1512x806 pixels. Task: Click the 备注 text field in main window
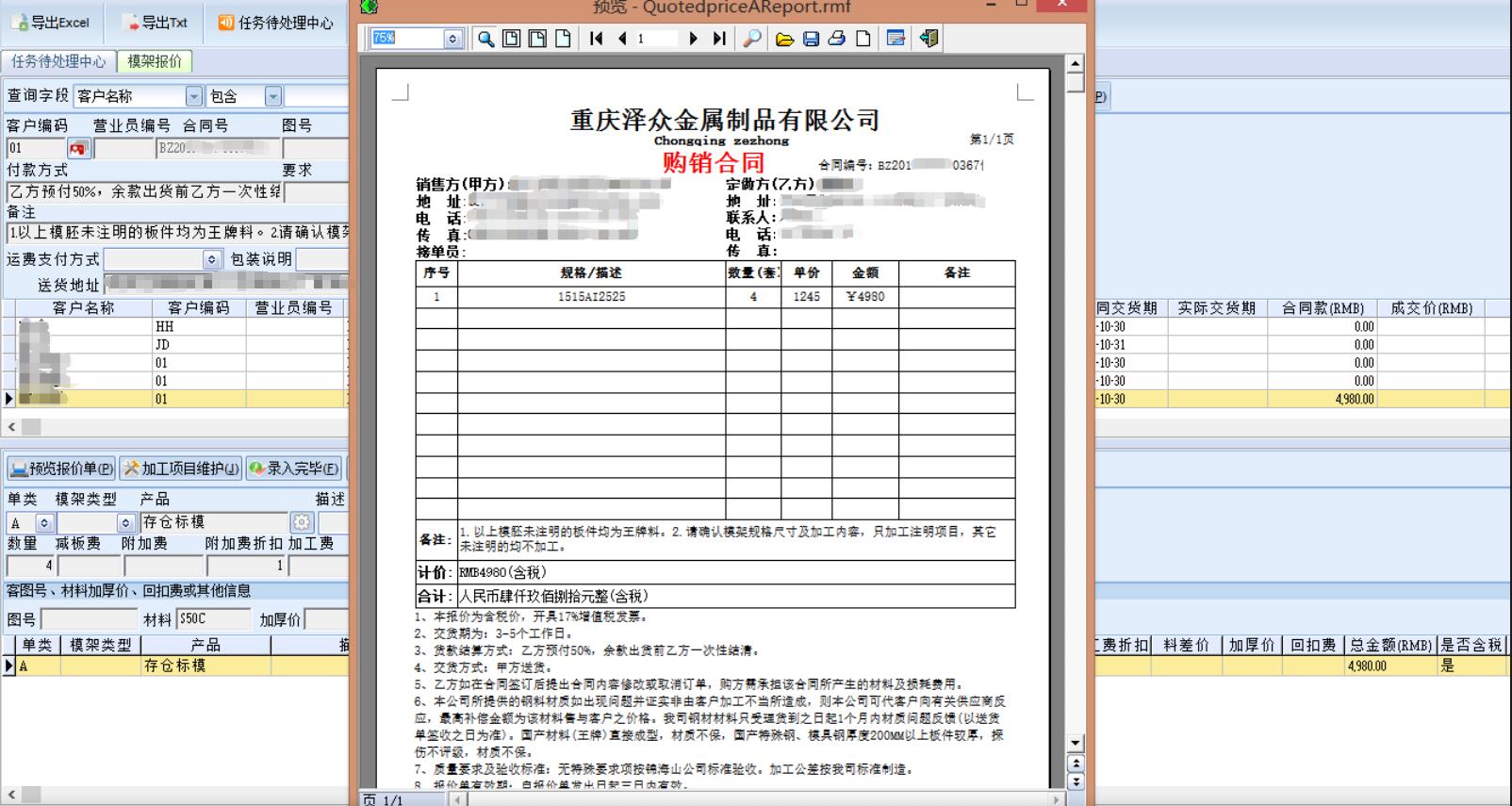[177, 233]
